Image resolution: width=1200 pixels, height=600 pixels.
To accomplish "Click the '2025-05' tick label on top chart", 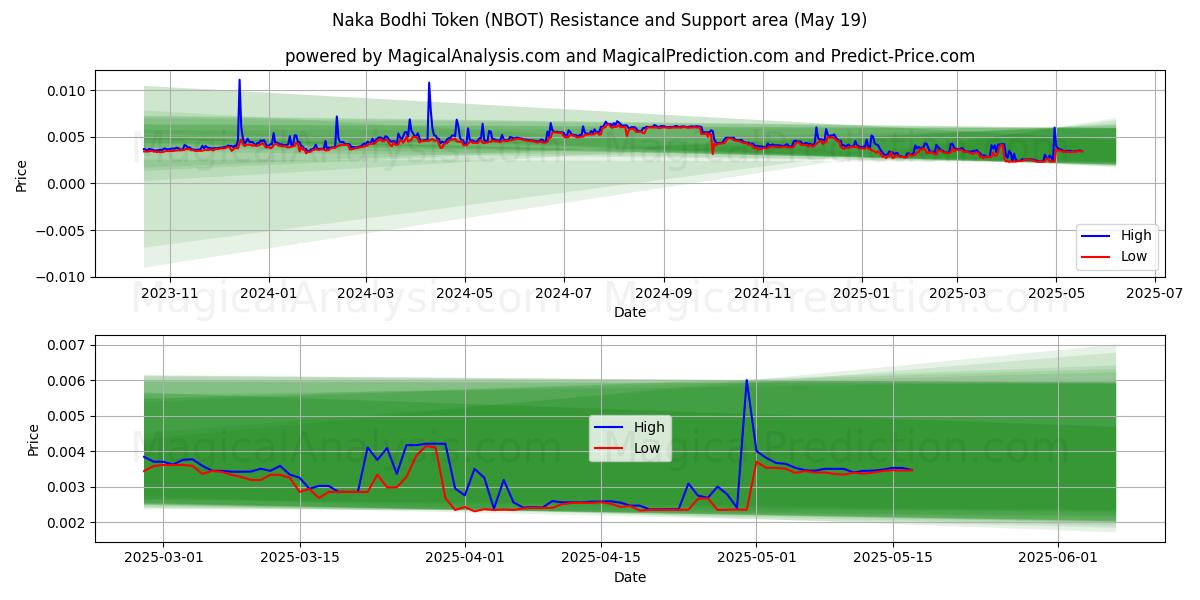I will (1056, 293).
